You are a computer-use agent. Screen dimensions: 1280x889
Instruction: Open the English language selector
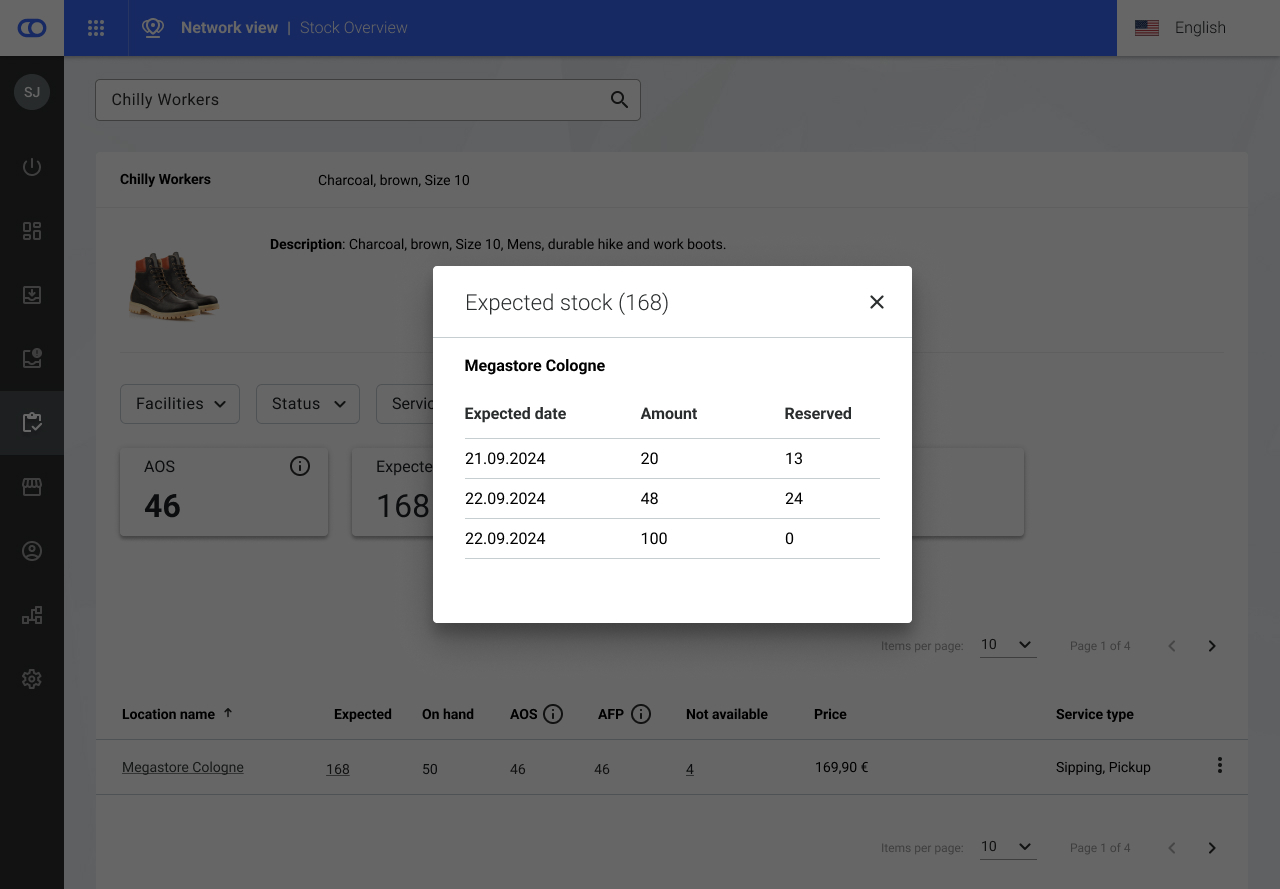[1199, 28]
